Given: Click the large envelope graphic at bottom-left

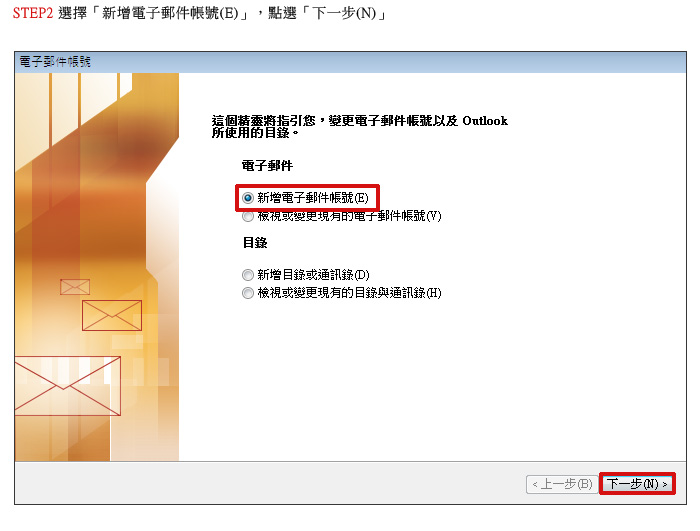Looking at the screenshot, I should coord(67,386).
